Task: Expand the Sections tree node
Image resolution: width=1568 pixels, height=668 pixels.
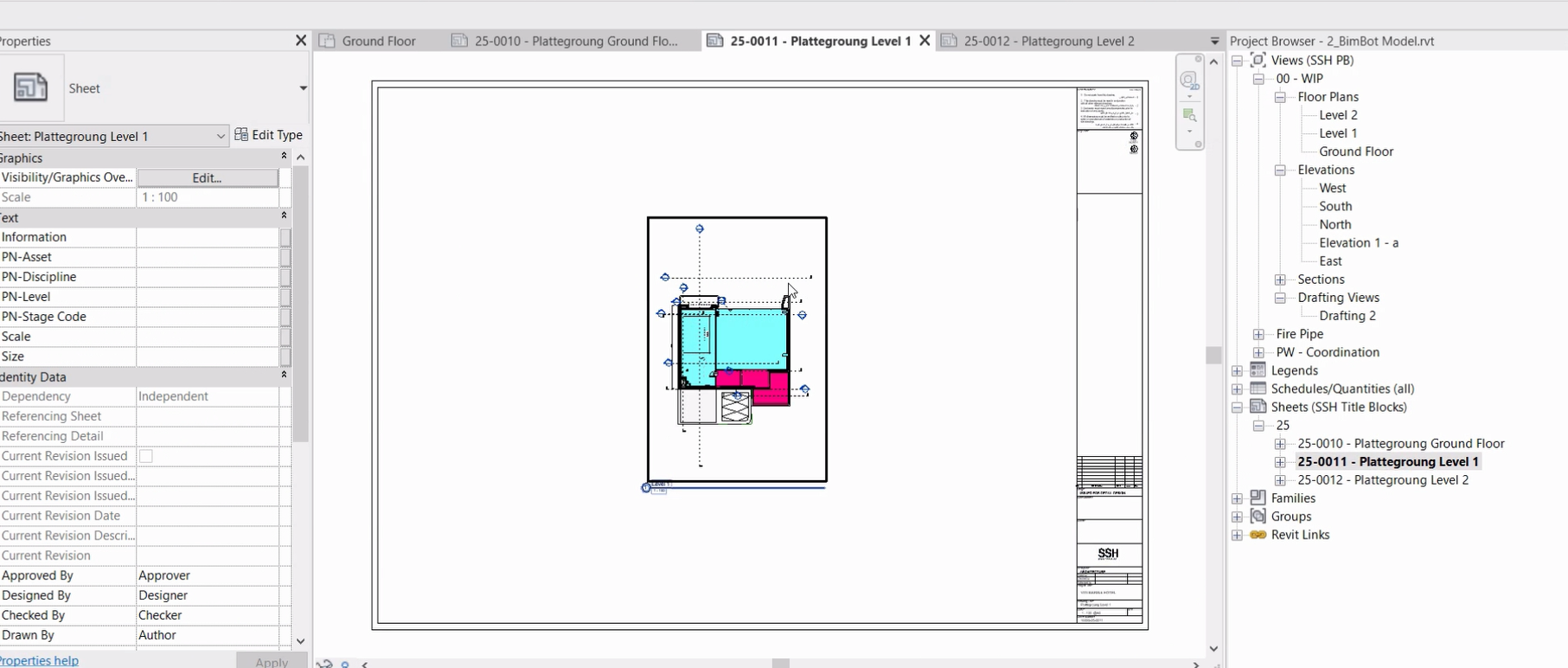Action: click(1280, 279)
